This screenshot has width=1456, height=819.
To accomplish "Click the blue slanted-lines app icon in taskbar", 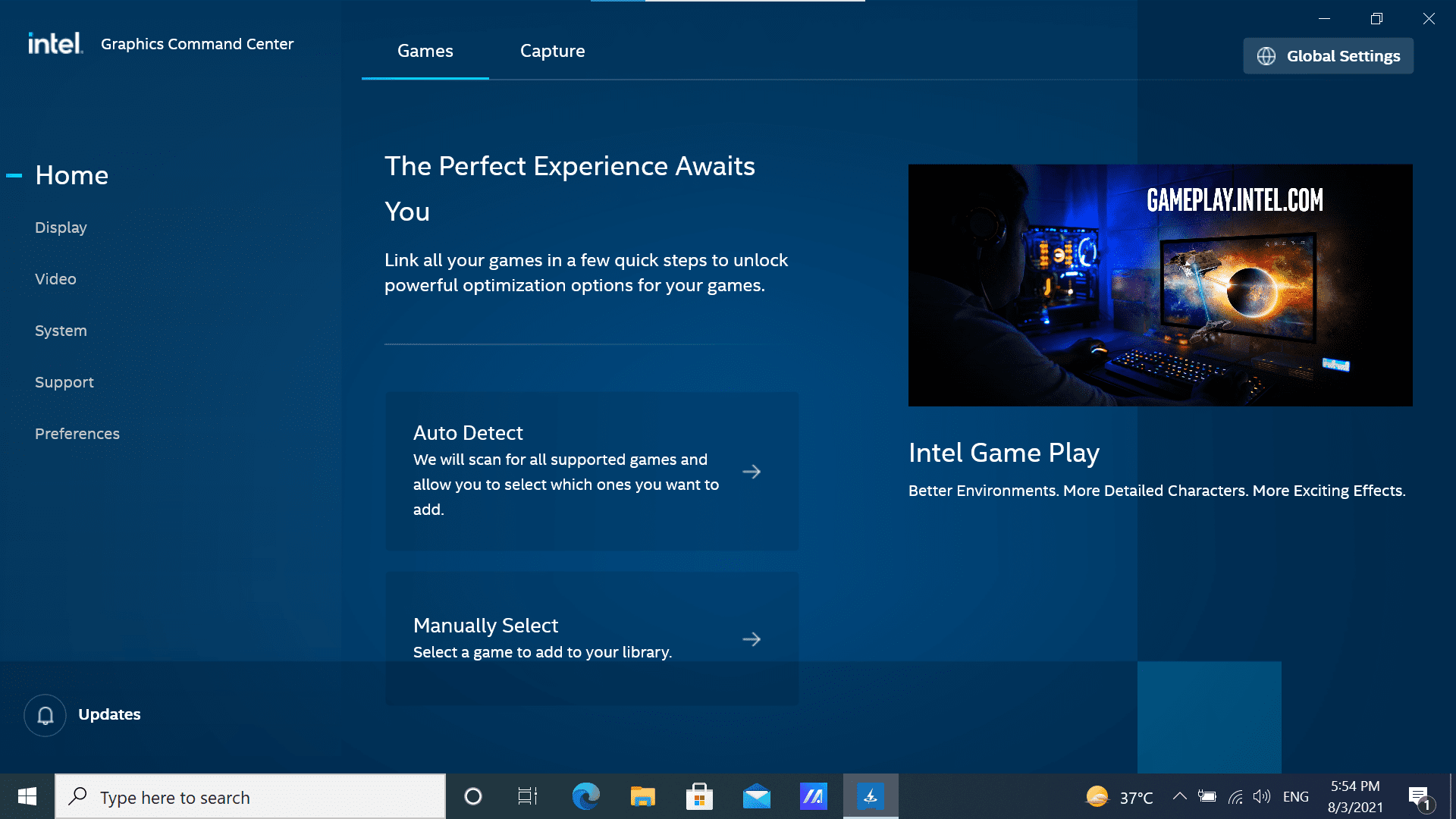I will pos(814,796).
